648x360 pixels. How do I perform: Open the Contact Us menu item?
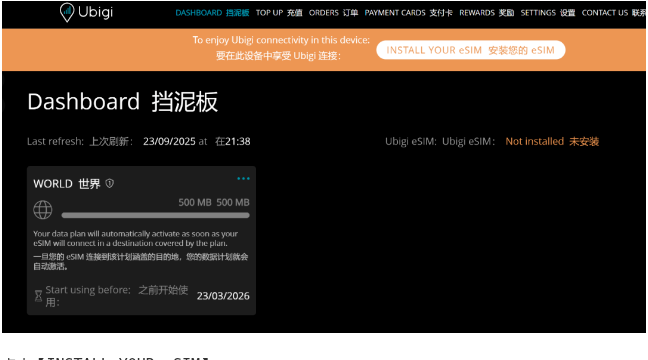tap(614, 13)
